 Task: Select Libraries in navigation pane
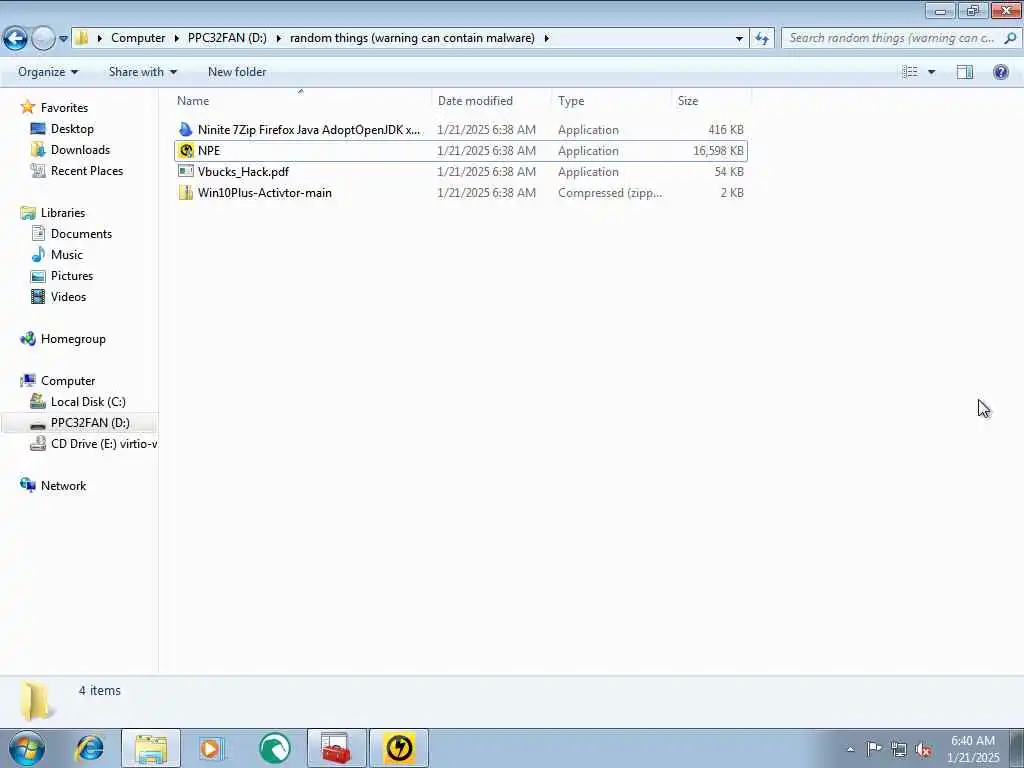click(x=63, y=213)
